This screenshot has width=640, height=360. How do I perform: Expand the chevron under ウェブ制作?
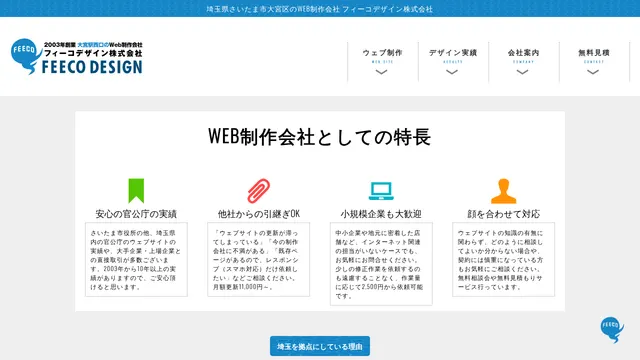[381, 72]
